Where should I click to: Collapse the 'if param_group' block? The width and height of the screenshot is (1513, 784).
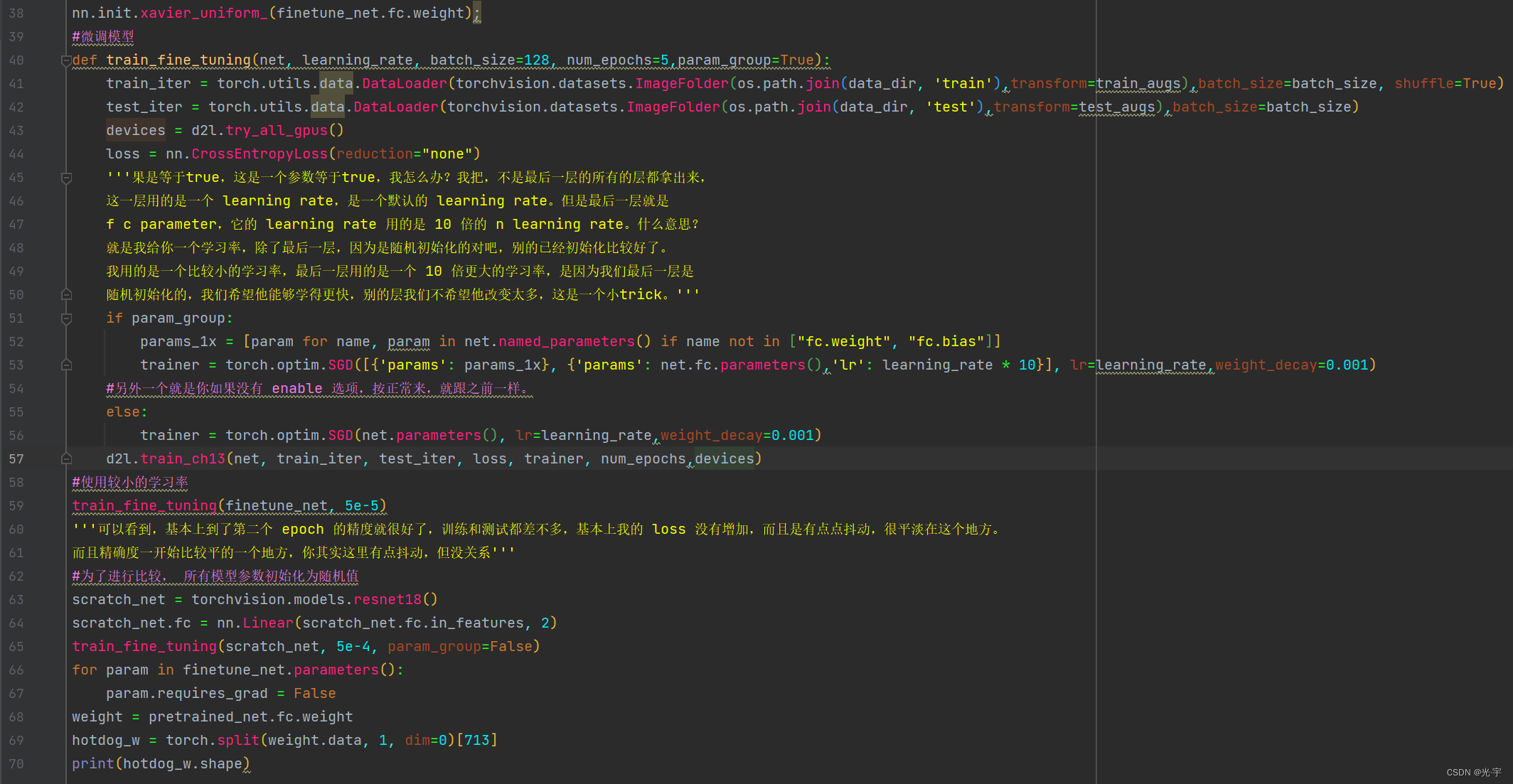[66, 318]
